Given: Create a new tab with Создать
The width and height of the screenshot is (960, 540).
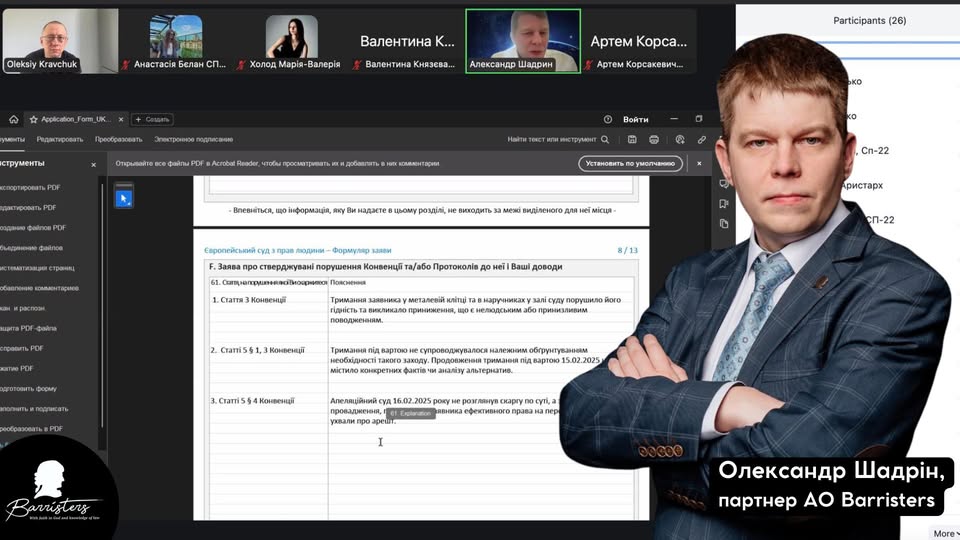Looking at the screenshot, I should pos(152,119).
